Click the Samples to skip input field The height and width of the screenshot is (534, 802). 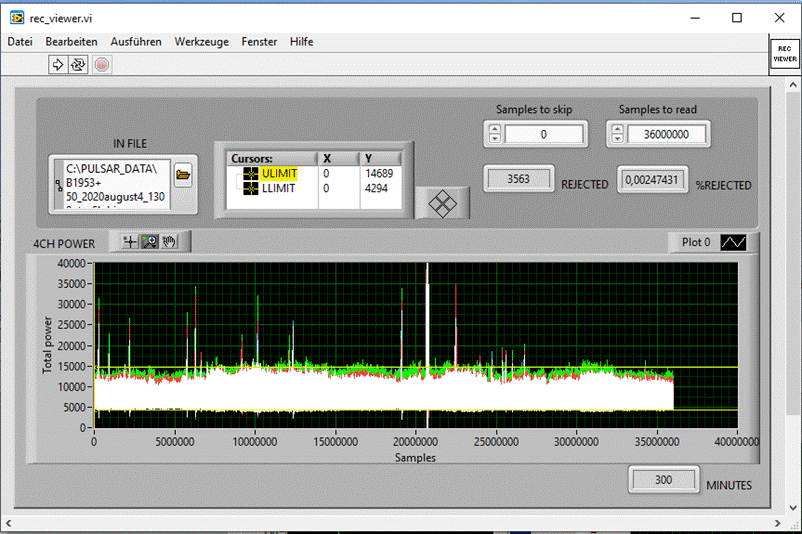[x=544, y=134]
